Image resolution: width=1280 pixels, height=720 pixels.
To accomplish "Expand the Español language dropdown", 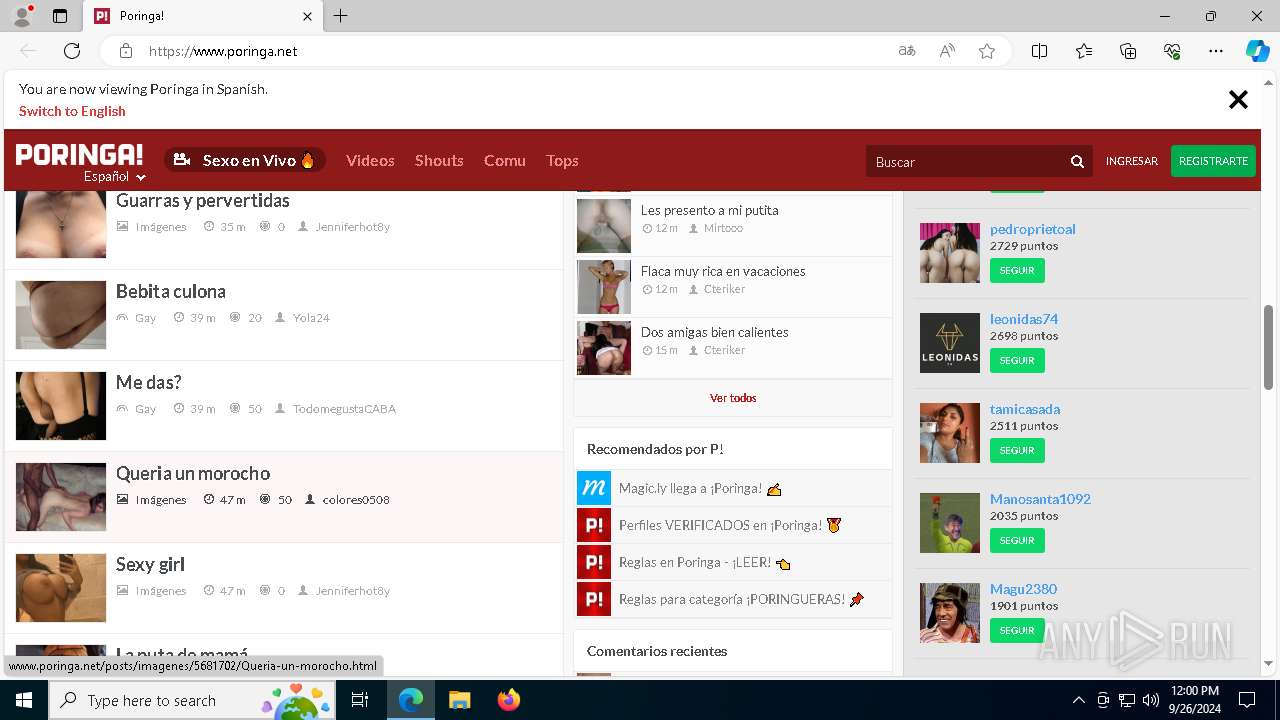I will [x=115, y=177].
